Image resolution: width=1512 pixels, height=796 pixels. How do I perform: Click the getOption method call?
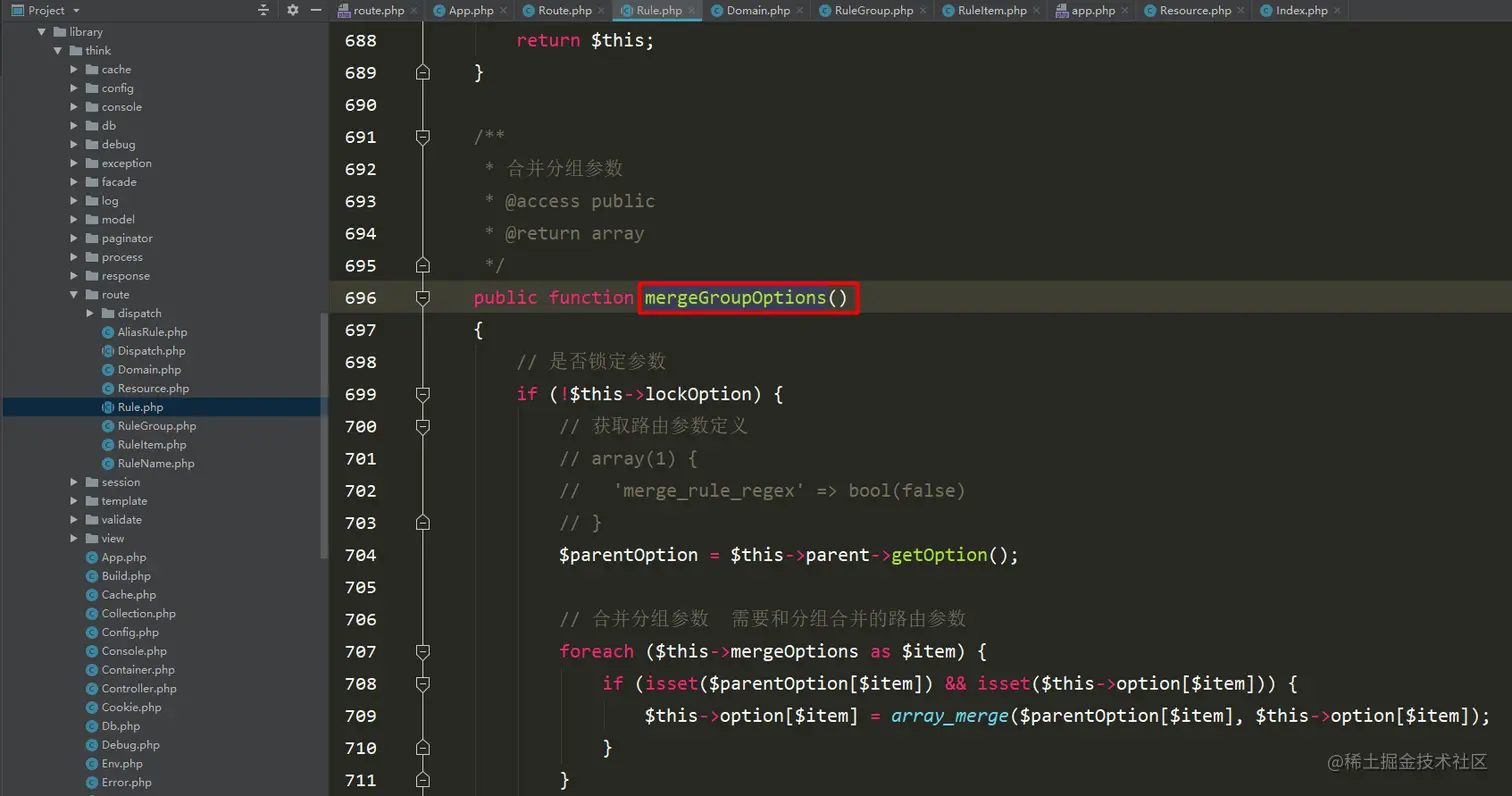pyautogui.click(x=939, y=555)
